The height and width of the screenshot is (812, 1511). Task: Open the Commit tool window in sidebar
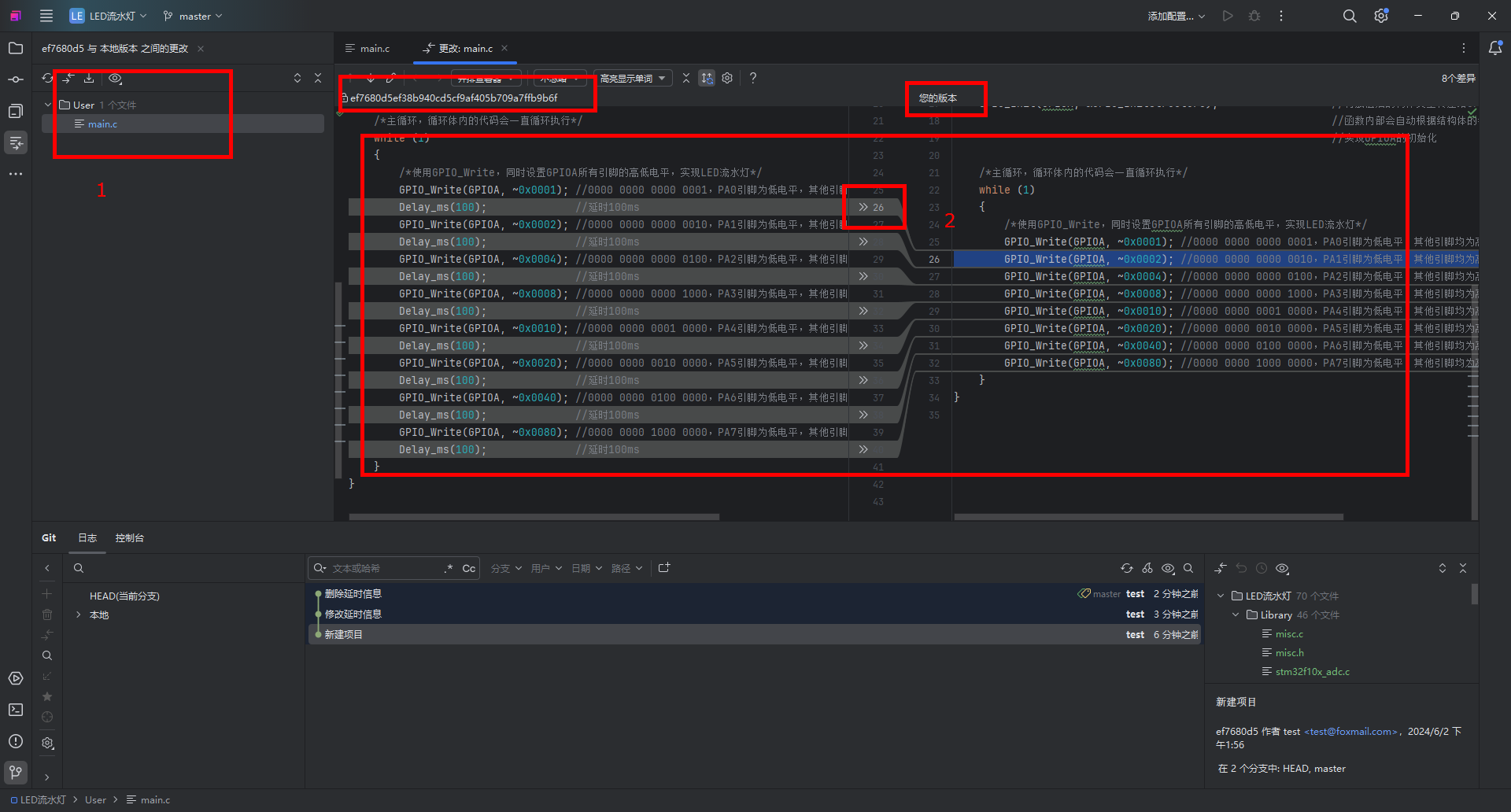pyautogui.click(x=16, y=79)
